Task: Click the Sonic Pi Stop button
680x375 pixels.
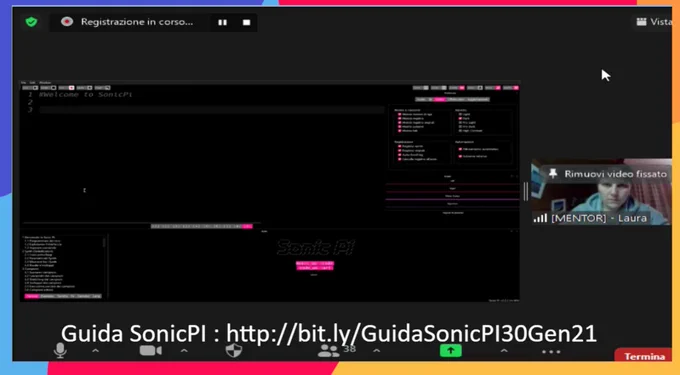Action: tap(48, 88)
